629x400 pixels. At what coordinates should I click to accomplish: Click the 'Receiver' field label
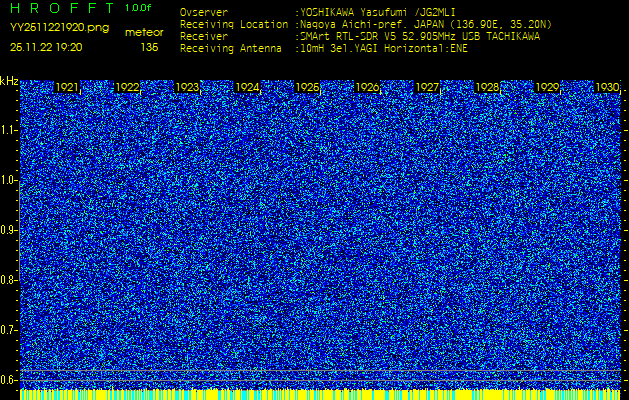point(204,37)
